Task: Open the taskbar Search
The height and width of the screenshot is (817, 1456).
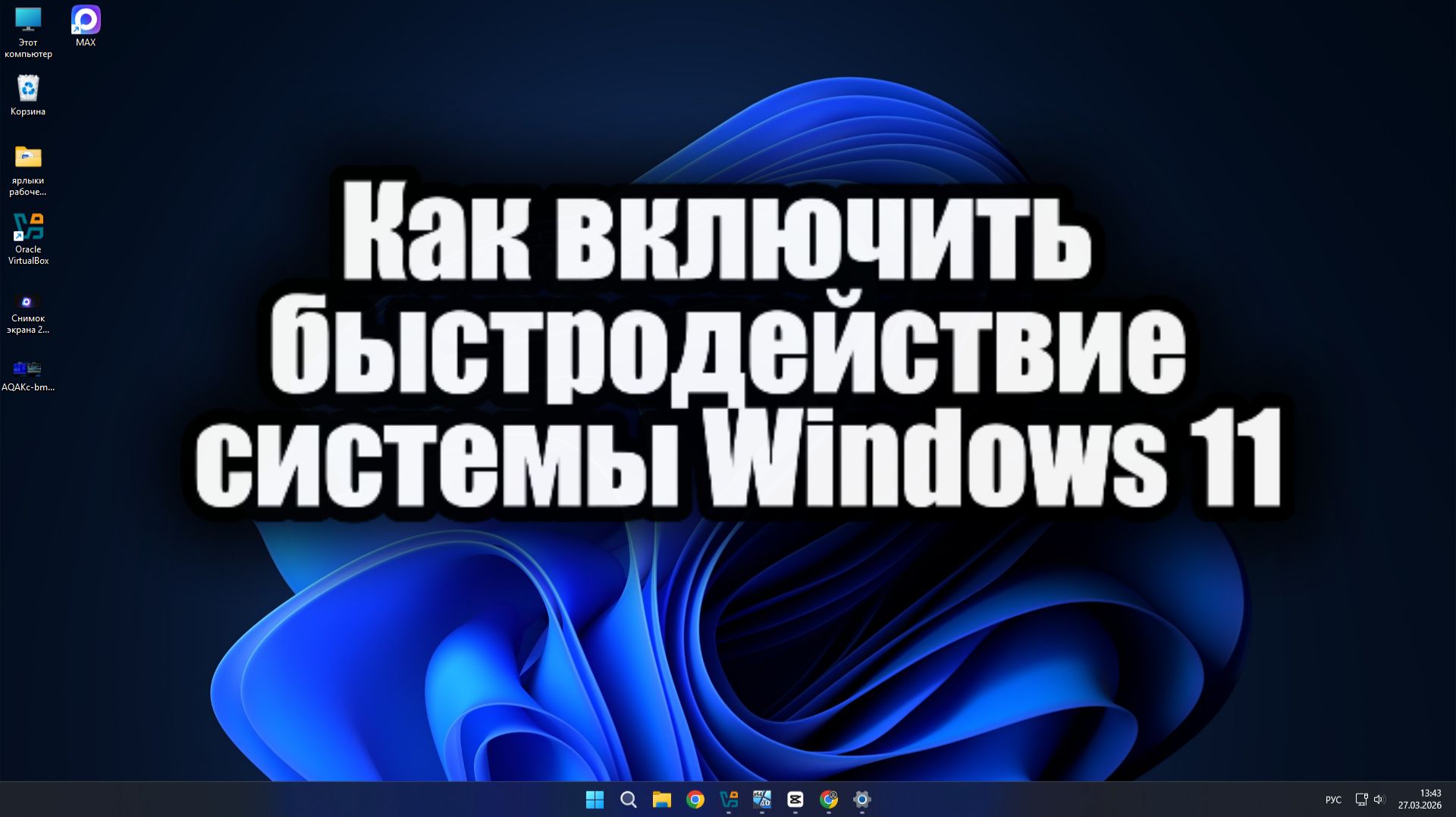Action: point(628,799)
